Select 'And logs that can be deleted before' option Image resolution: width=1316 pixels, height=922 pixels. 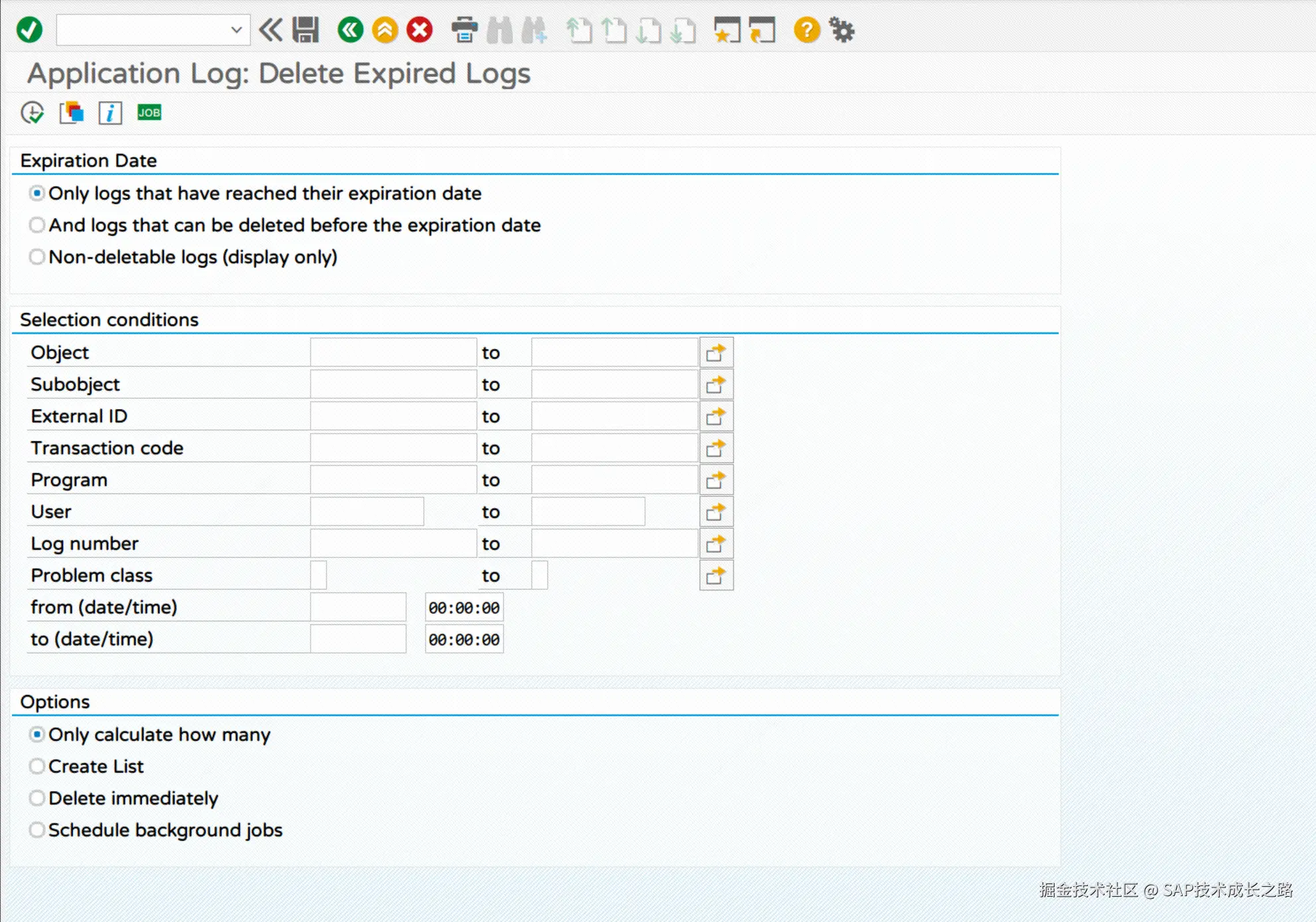pos(37,226)
